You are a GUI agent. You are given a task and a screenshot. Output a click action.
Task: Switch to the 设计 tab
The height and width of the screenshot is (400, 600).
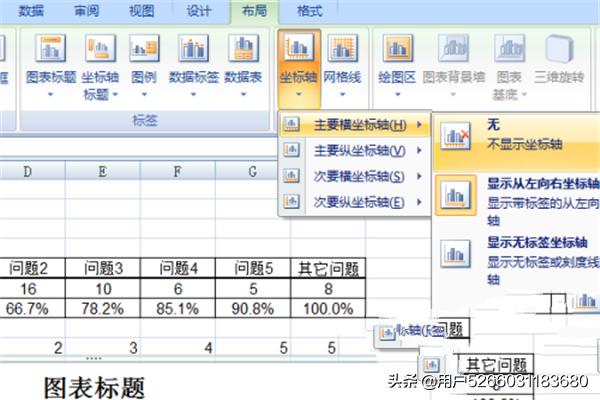(x=200, y=10)
